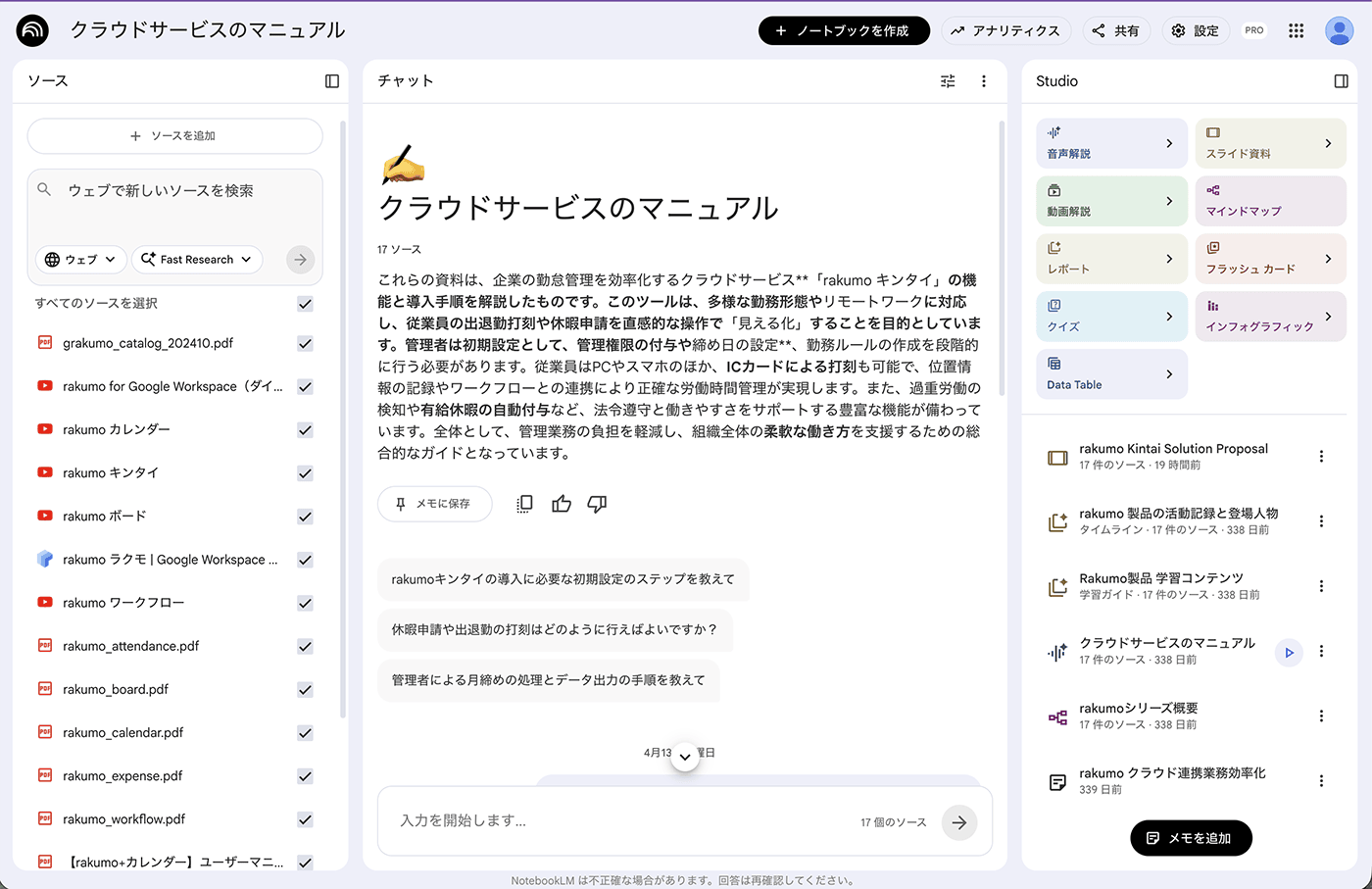Expand クイズ options arrow
The height and width of the screenshot is (889, 1372).
click(x=1169, y=317)
